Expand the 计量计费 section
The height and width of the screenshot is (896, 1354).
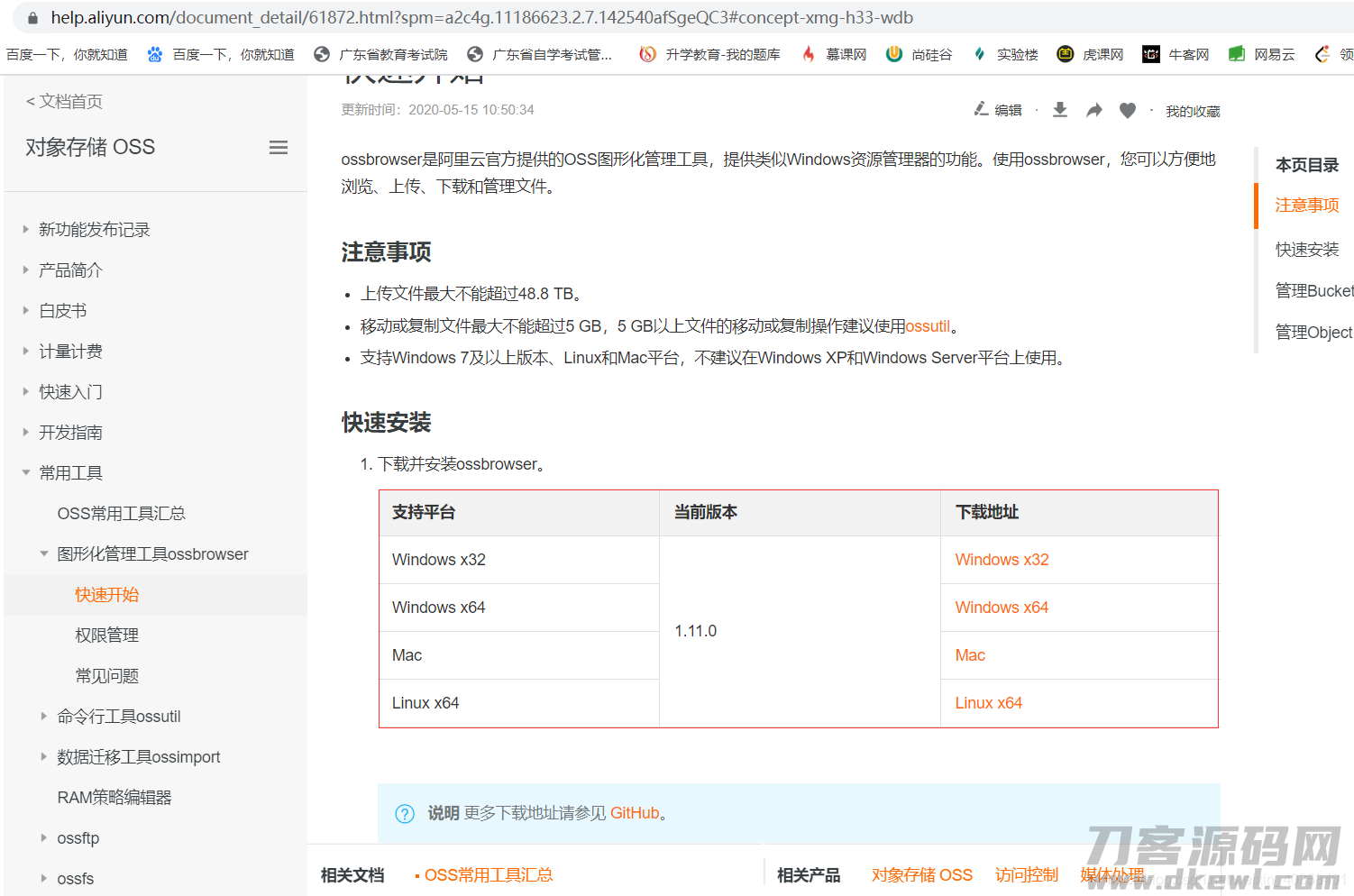pos(26,352)
